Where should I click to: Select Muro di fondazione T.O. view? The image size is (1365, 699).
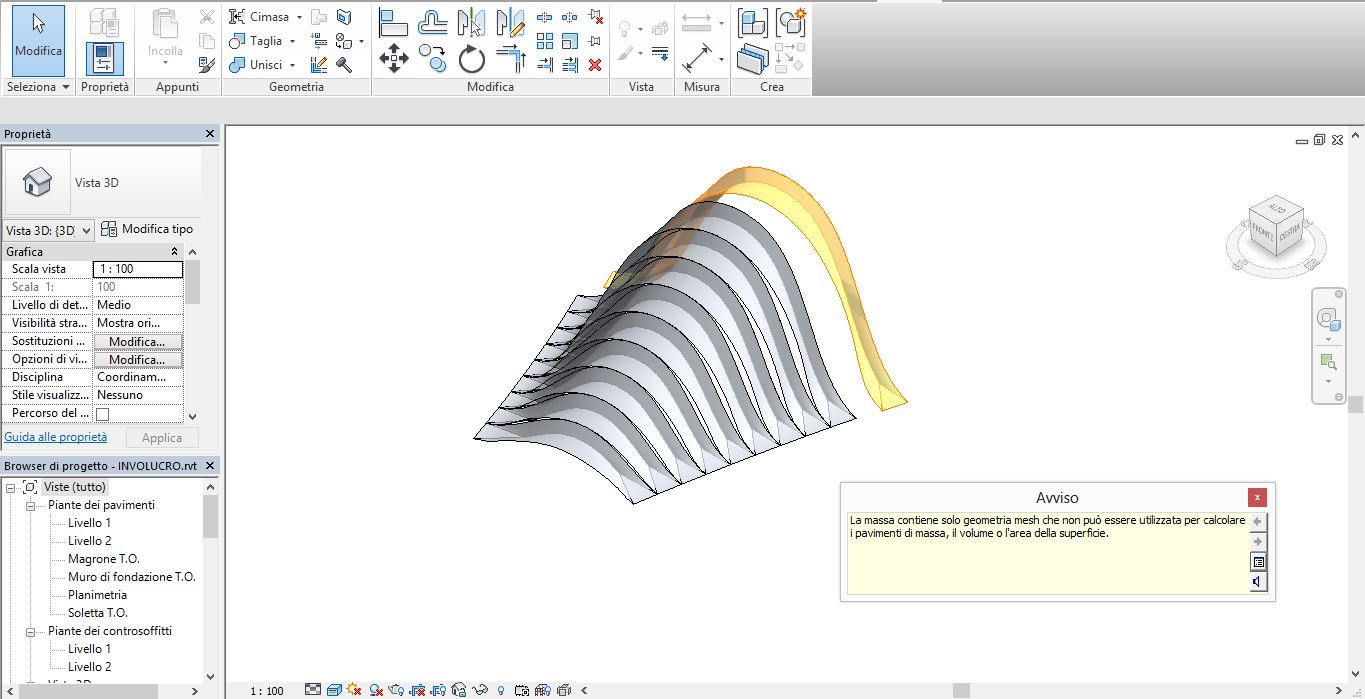point(132,577)
